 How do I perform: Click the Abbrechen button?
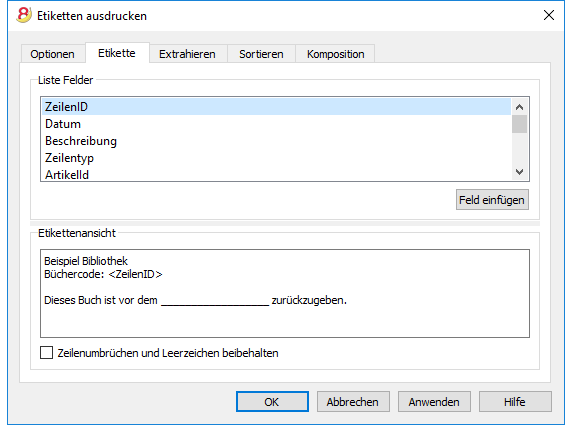(353, 402)
